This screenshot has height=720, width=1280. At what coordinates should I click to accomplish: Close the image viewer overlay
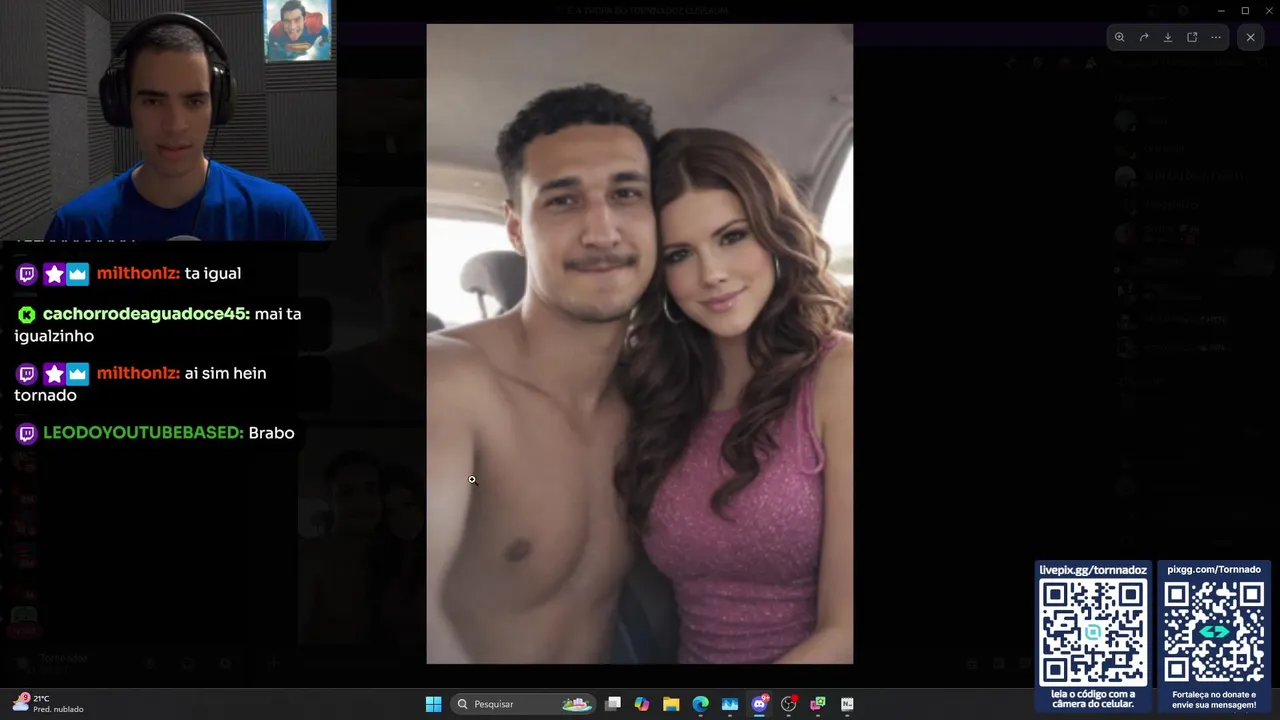click(1250, 37)
